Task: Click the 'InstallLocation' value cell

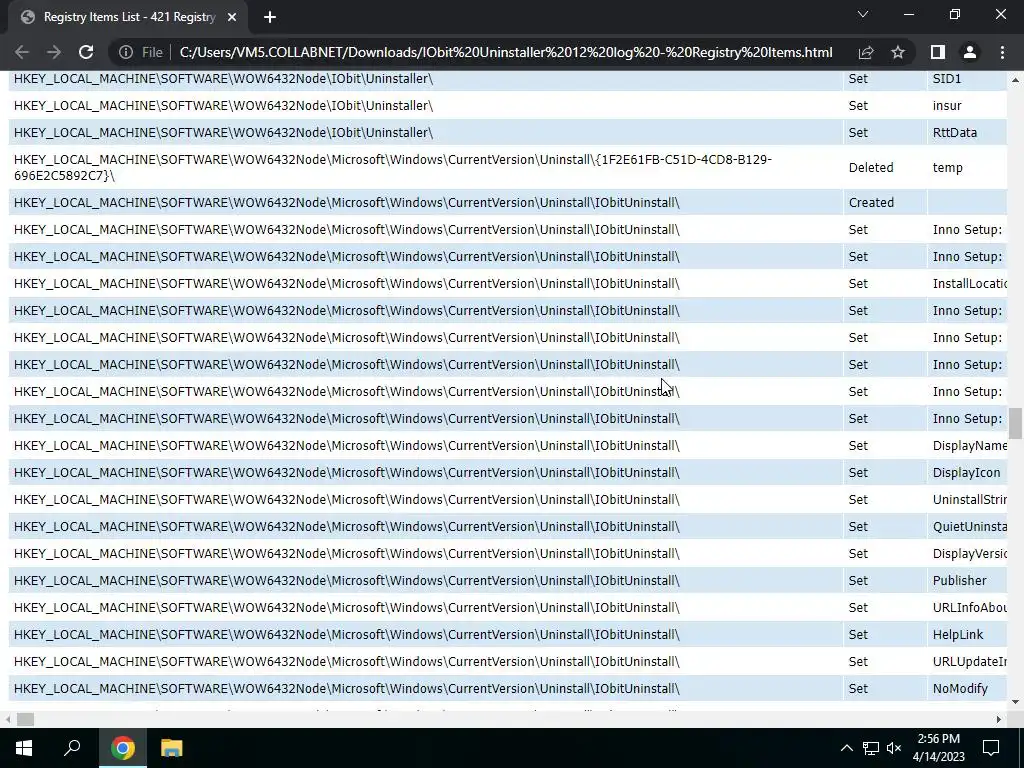Action: point(967,283)
